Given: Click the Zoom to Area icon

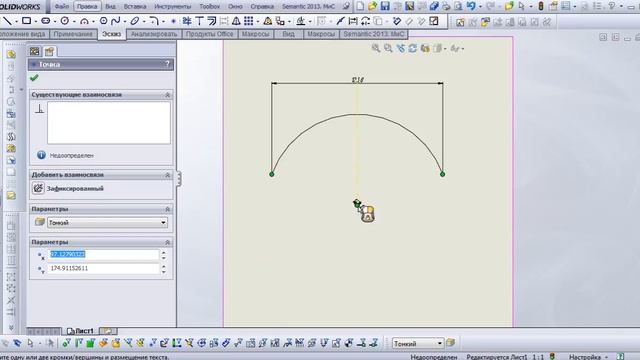Looking at the screenshot, I should [x=388, y=48].
